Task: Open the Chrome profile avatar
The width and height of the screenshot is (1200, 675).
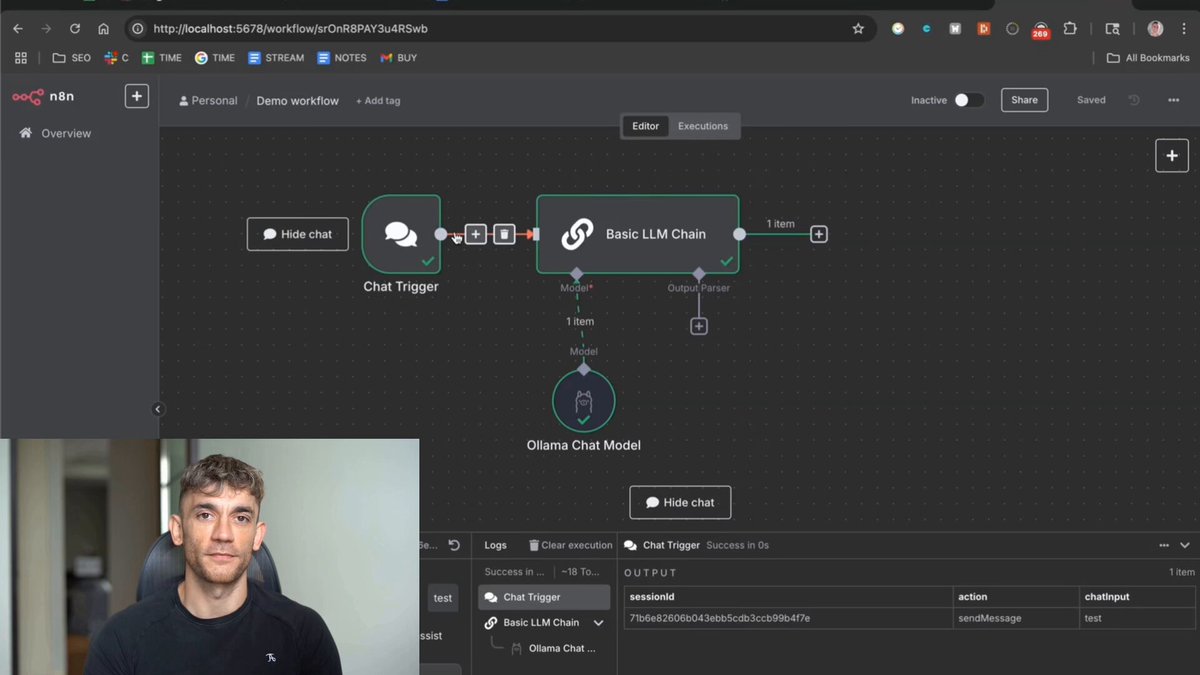Action: coord(1155,29)
